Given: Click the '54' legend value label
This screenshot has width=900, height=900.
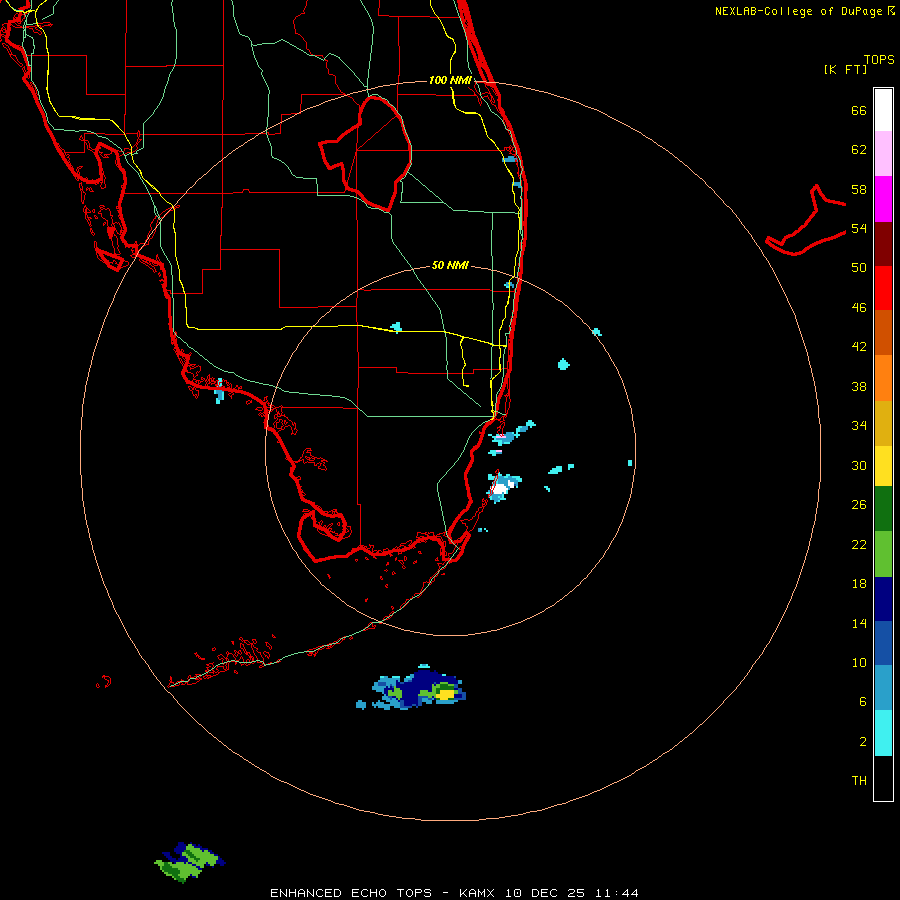Looking at the screenshot, I should point(859,228).
